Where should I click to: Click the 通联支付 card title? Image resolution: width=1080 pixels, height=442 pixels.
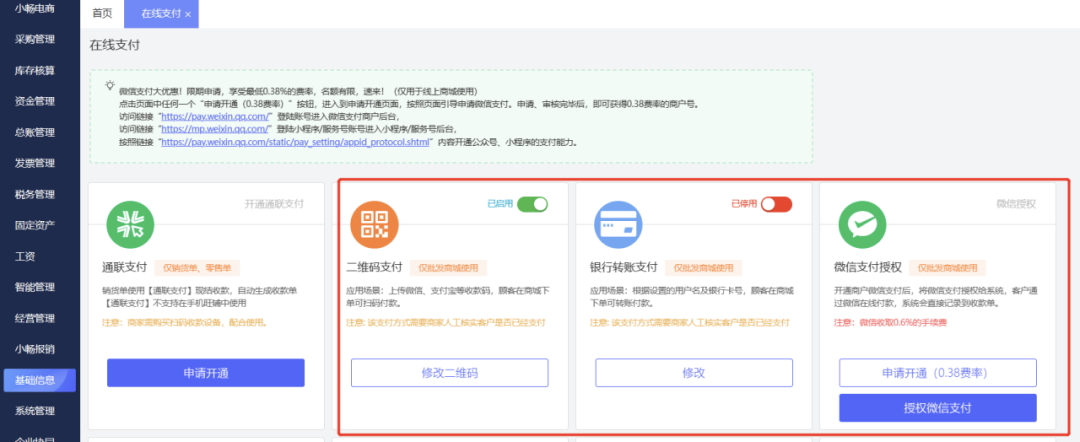(124, 267)
